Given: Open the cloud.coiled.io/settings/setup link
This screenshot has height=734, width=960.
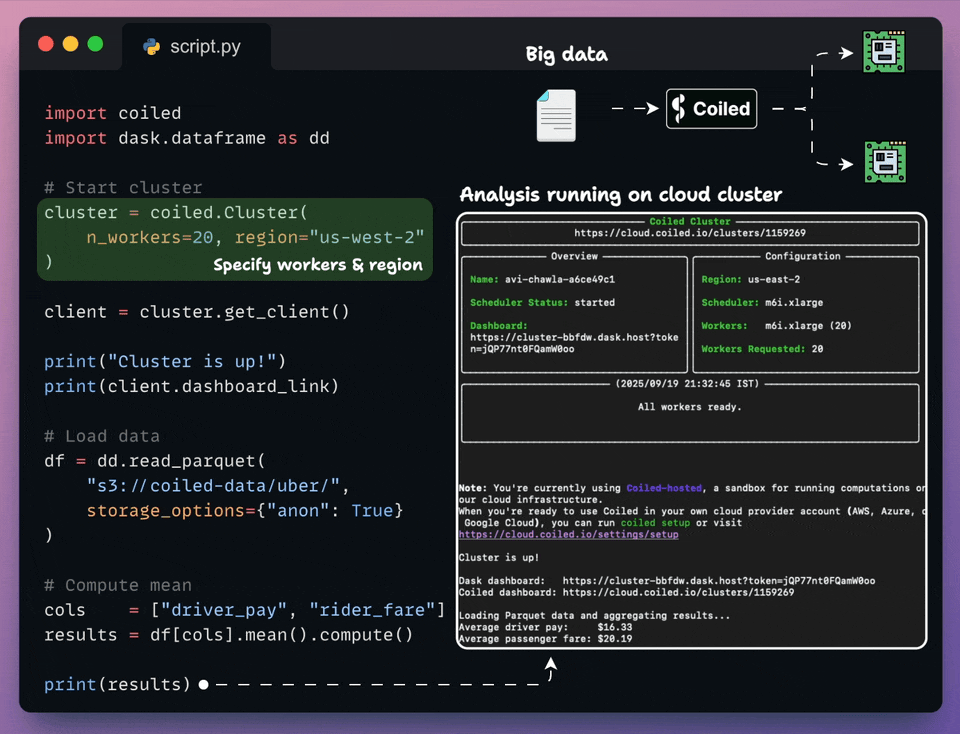Looking at the screenshot, I should 568,534.
